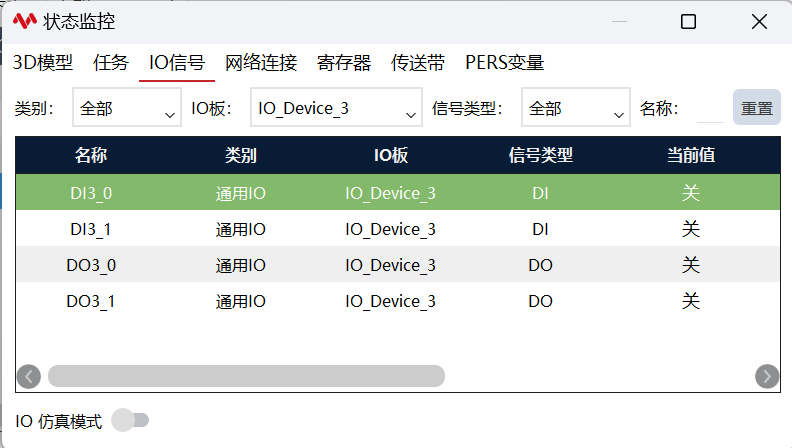Minimize the 状态监控 window
The image size is (792, 448).
619,22
